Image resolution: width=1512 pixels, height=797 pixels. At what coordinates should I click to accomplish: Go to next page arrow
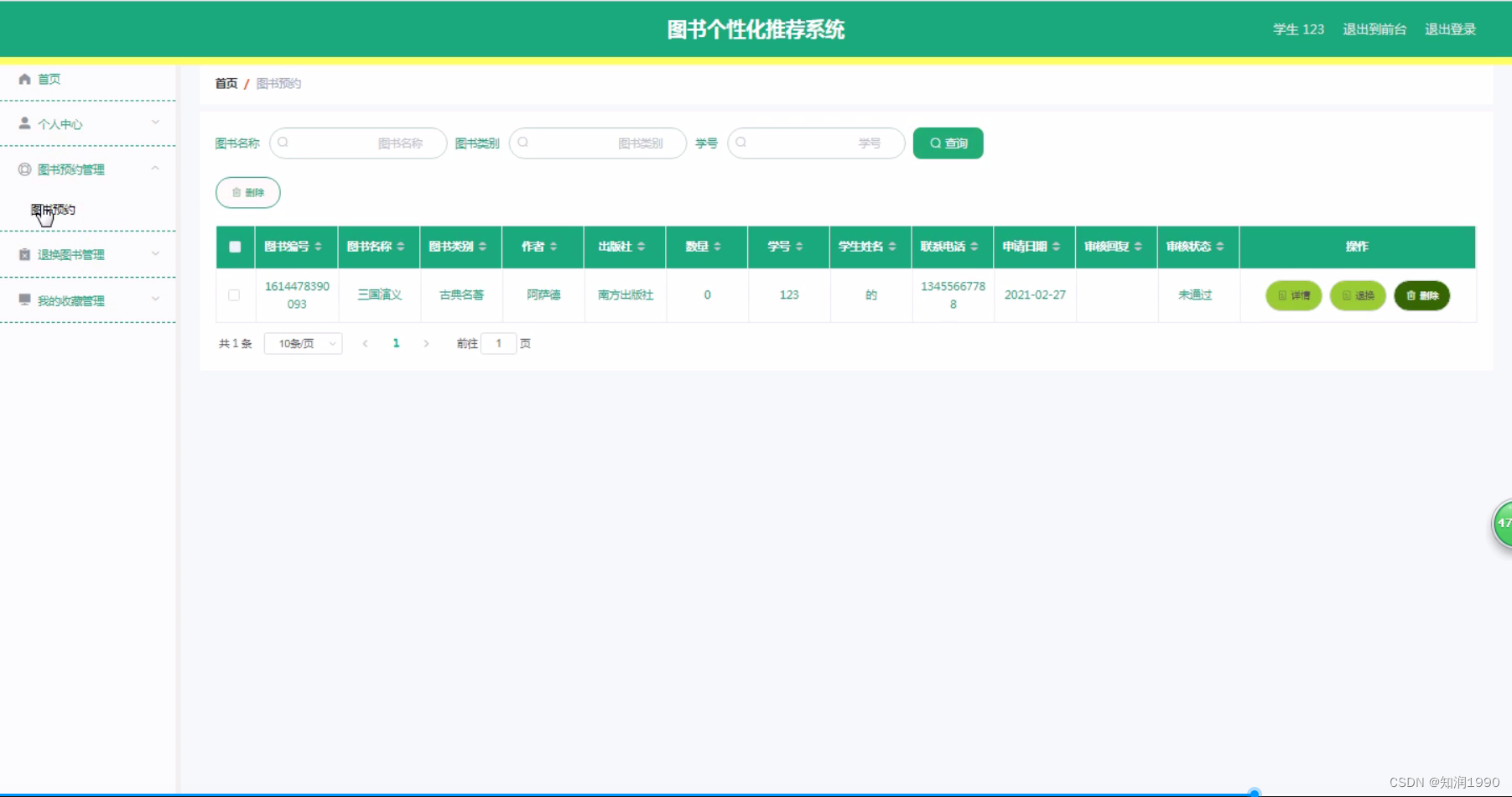coord(426,343)
